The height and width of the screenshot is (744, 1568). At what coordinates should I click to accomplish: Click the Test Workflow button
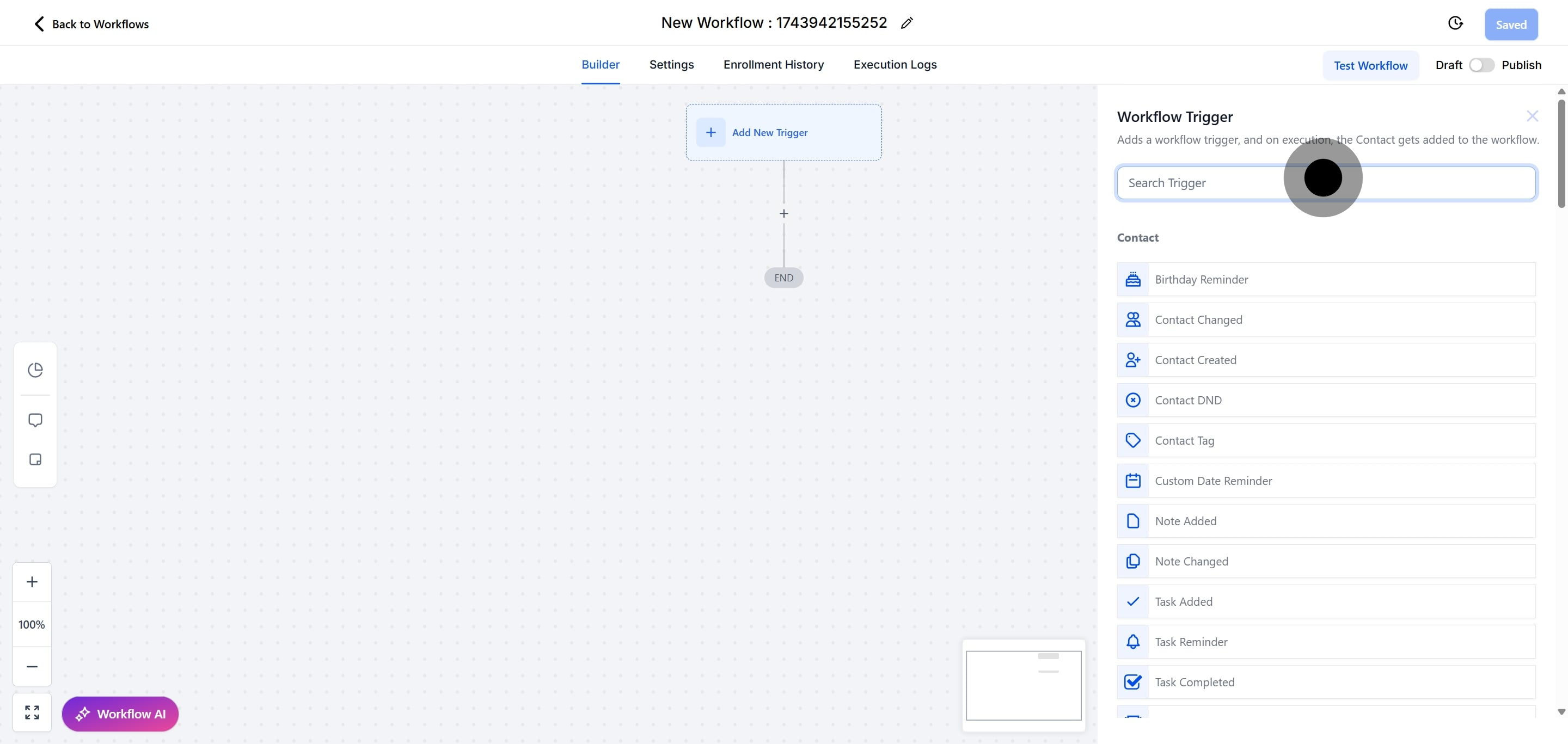pyautogui.click(x=1370, y=66)
